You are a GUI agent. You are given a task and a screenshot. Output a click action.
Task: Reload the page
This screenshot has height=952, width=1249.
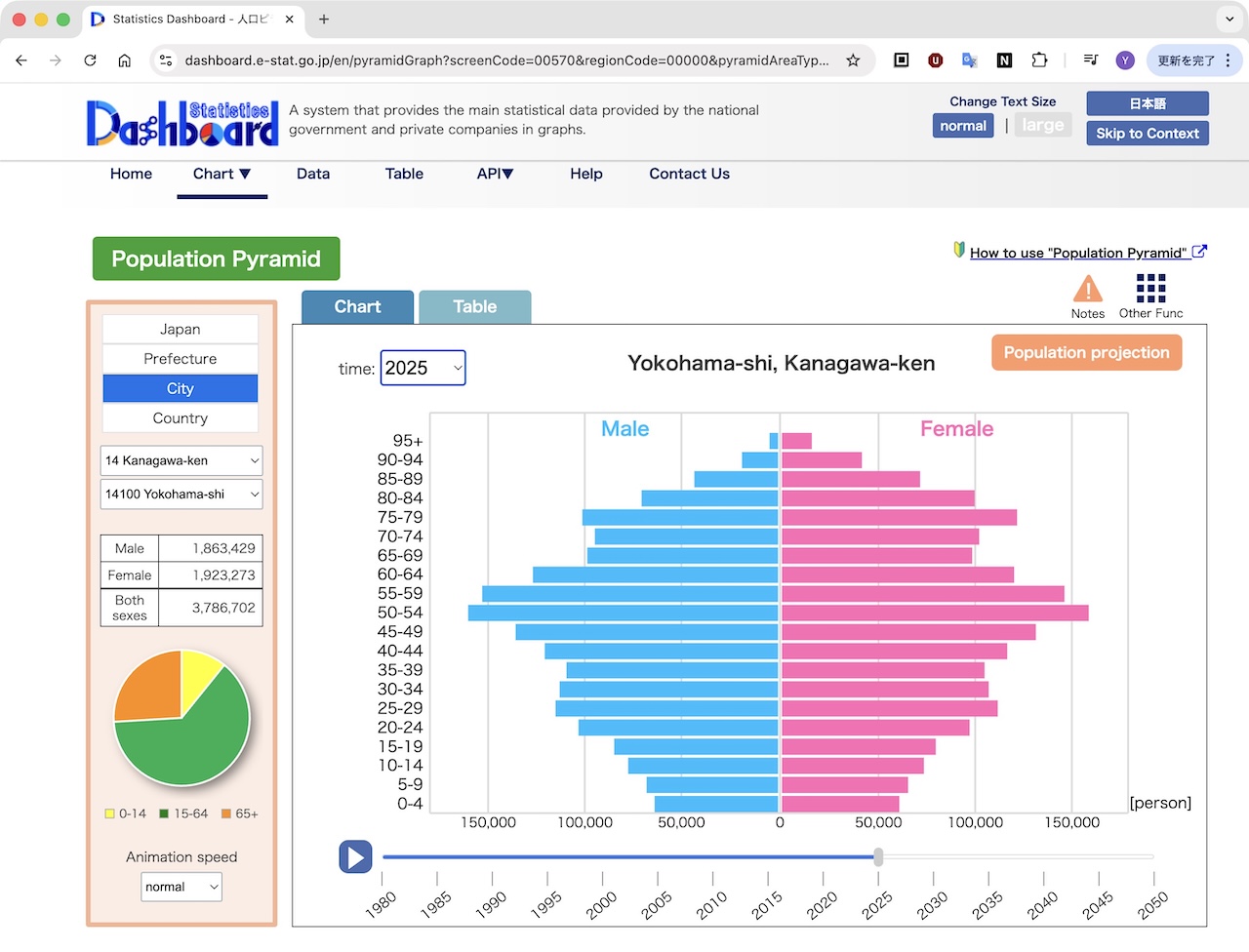[90, 60]
